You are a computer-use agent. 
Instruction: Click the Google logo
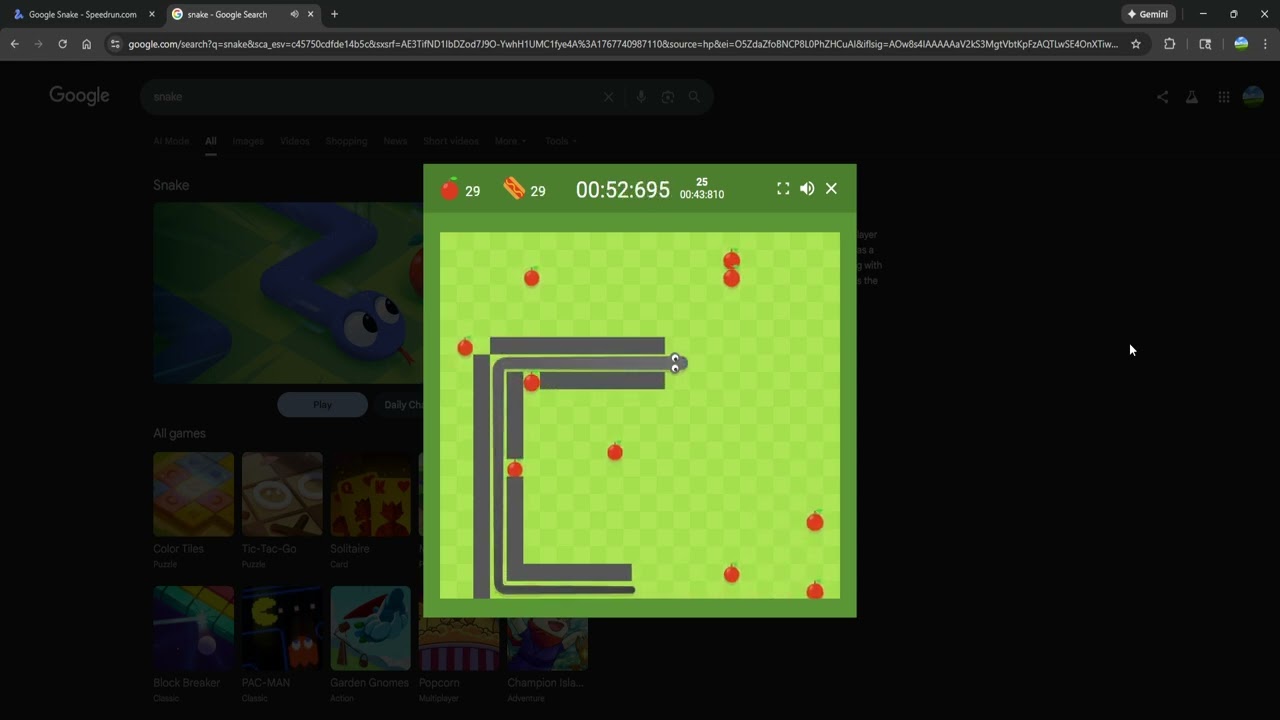click(79, 96)
